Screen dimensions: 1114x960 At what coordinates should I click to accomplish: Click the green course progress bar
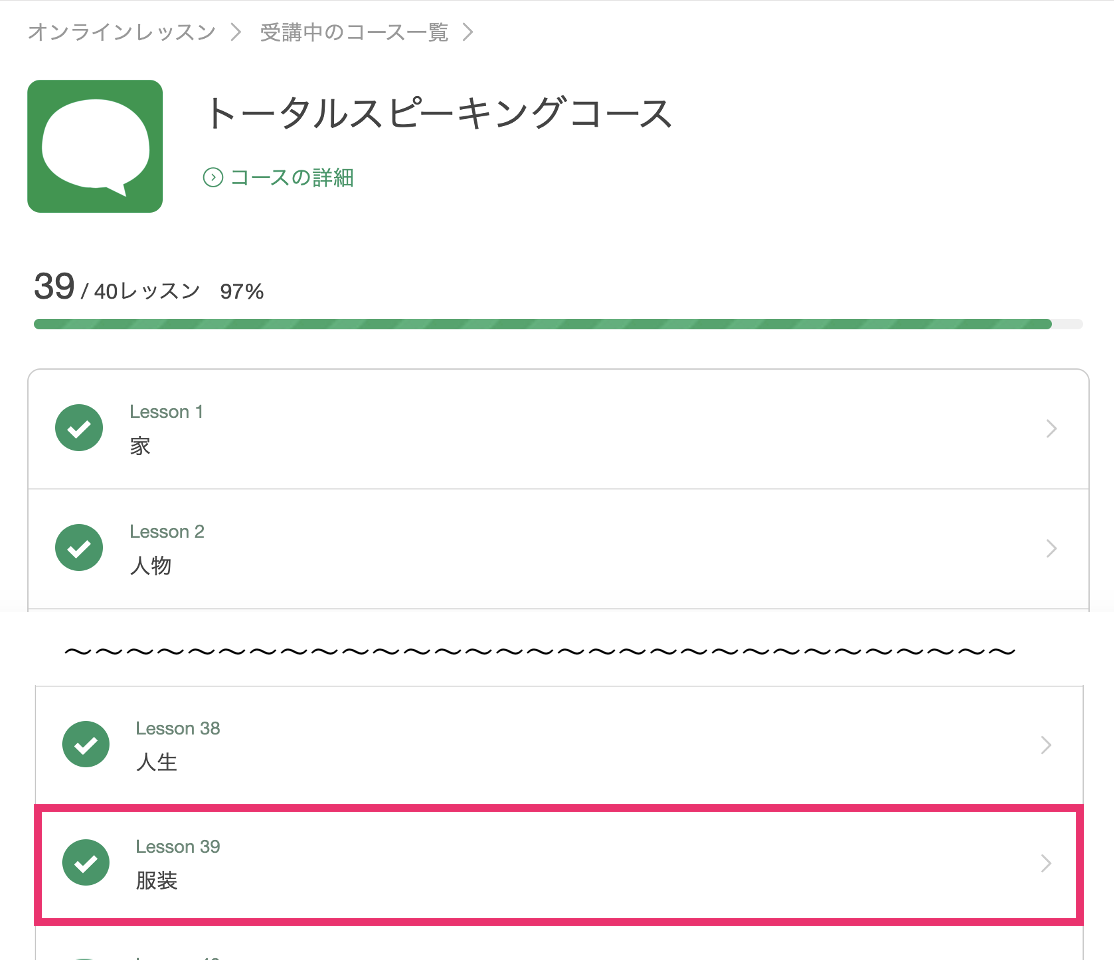[x=542, y=324]
